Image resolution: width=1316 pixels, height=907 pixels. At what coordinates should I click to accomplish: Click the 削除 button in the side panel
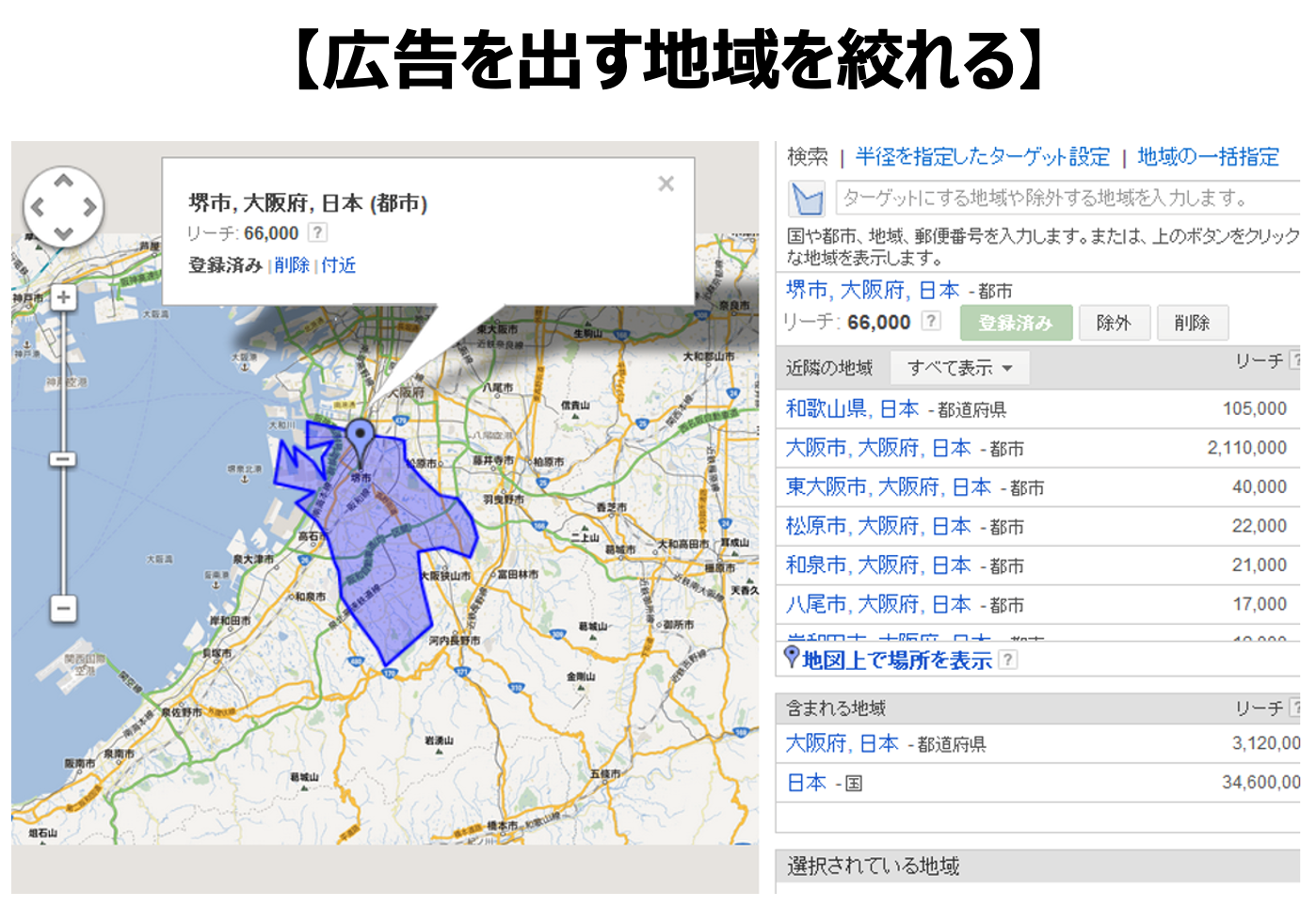1193,322
